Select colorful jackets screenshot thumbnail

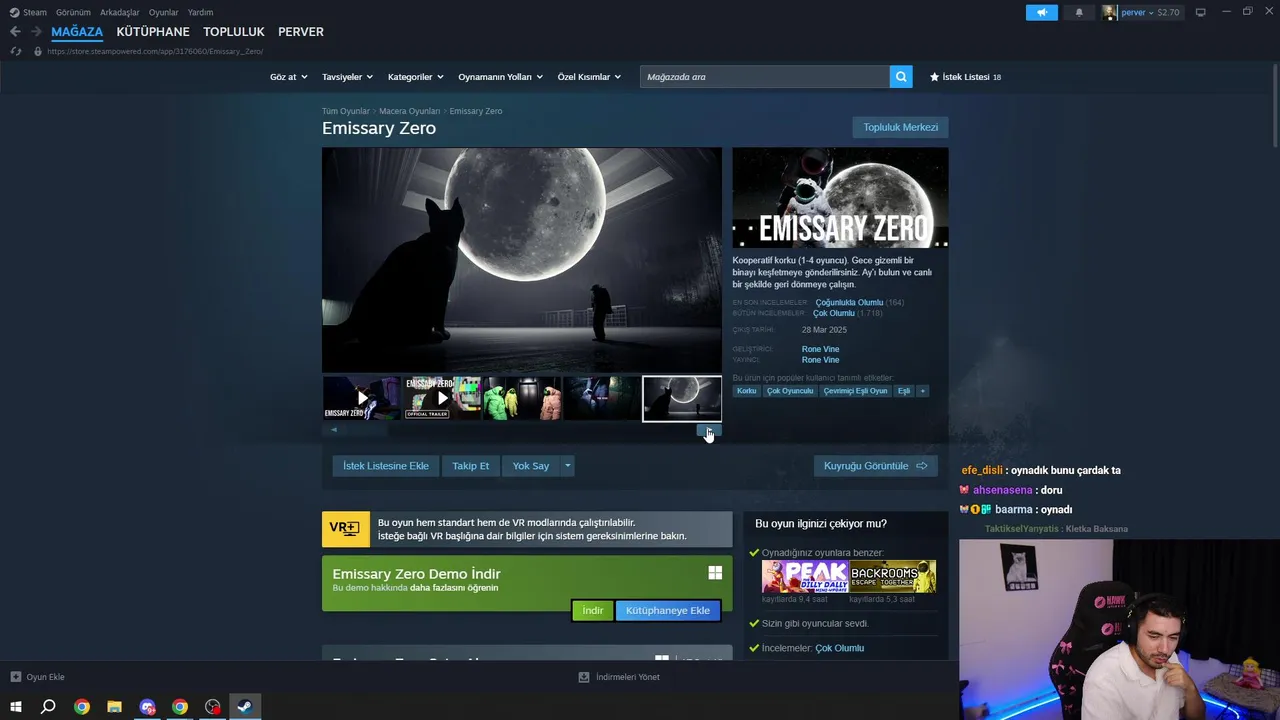521,398
